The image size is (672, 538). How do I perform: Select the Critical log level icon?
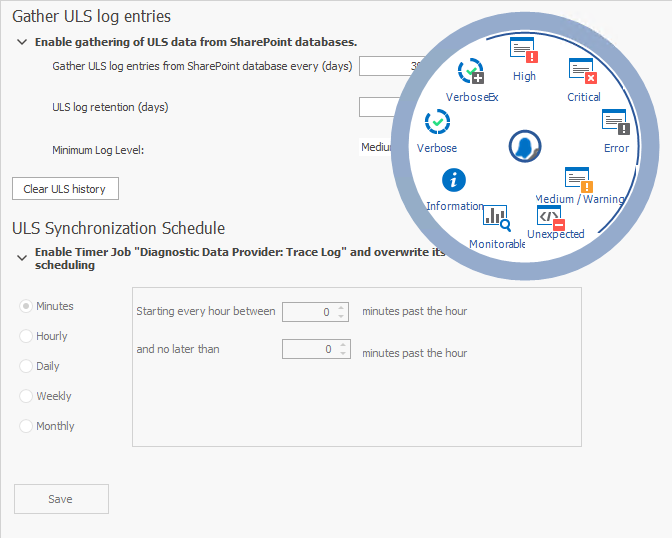(x=583, y=71)
